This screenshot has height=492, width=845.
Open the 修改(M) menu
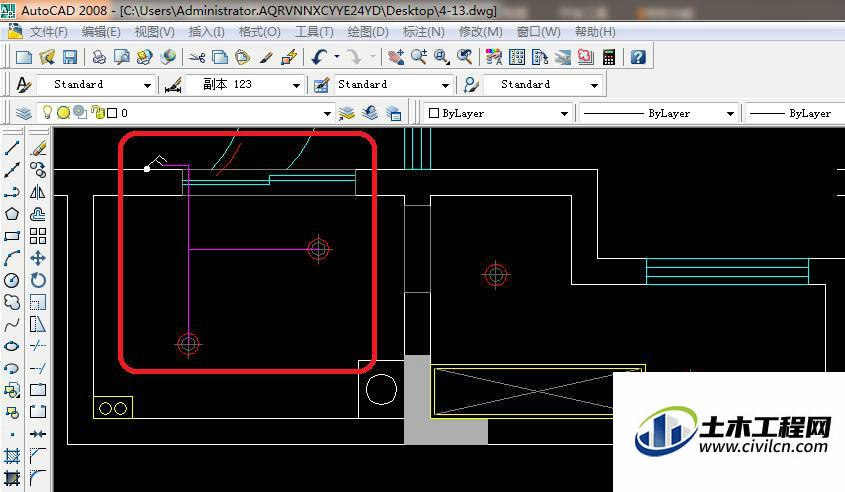pyautogui.click(x=480, y=32)
